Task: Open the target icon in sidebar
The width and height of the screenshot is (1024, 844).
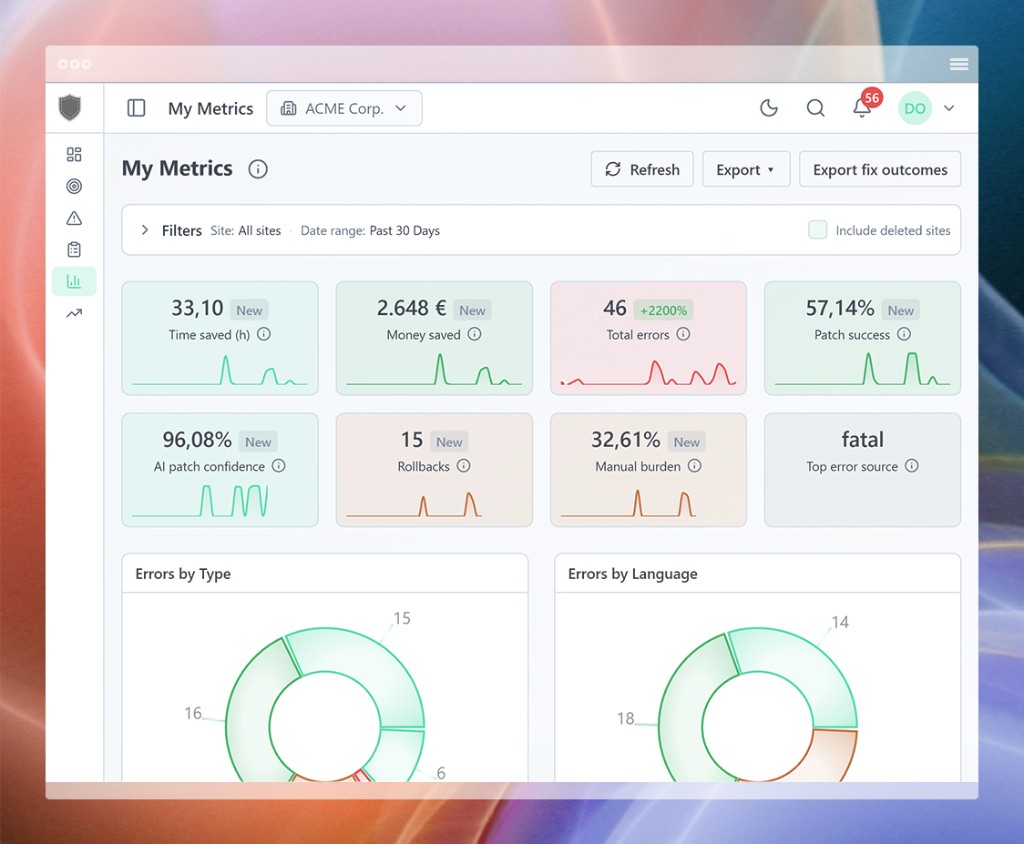Action: (x=74, y=186)
